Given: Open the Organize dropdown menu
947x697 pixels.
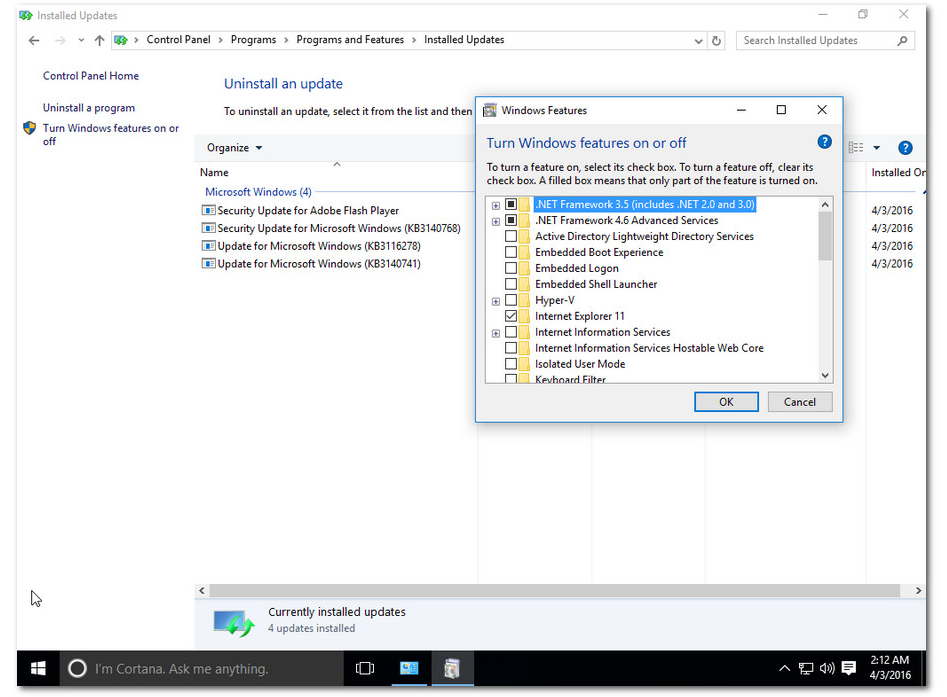Looking at the screenshot, I should [234, 148].
